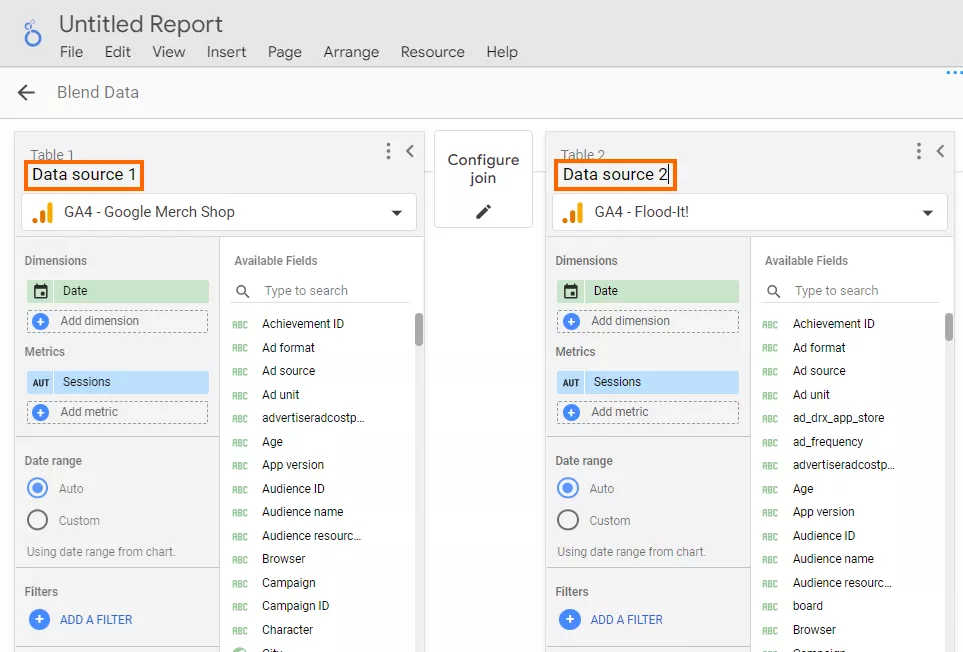Screen dimensions: 963x652
Task: Click ADD A FILTER in Table 2
Action: 626,620
